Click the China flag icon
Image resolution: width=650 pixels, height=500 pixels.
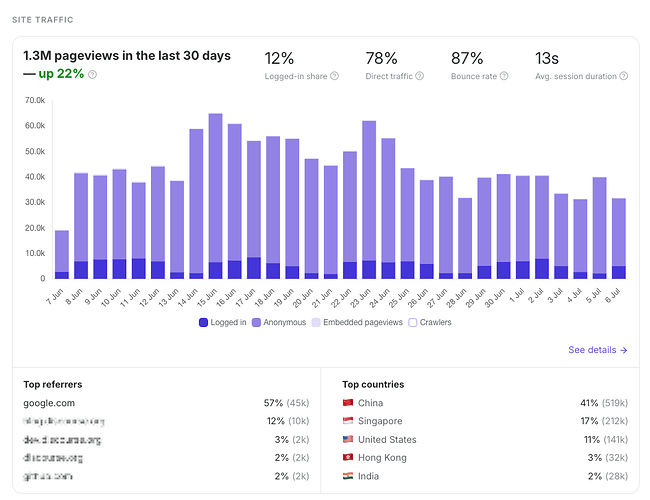(348, 403)
